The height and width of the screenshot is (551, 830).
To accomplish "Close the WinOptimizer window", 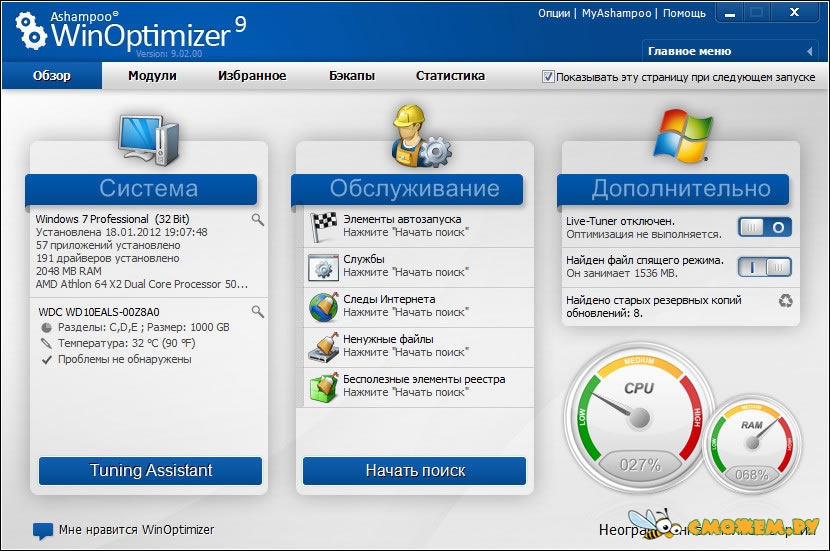I will click(795, 13).
